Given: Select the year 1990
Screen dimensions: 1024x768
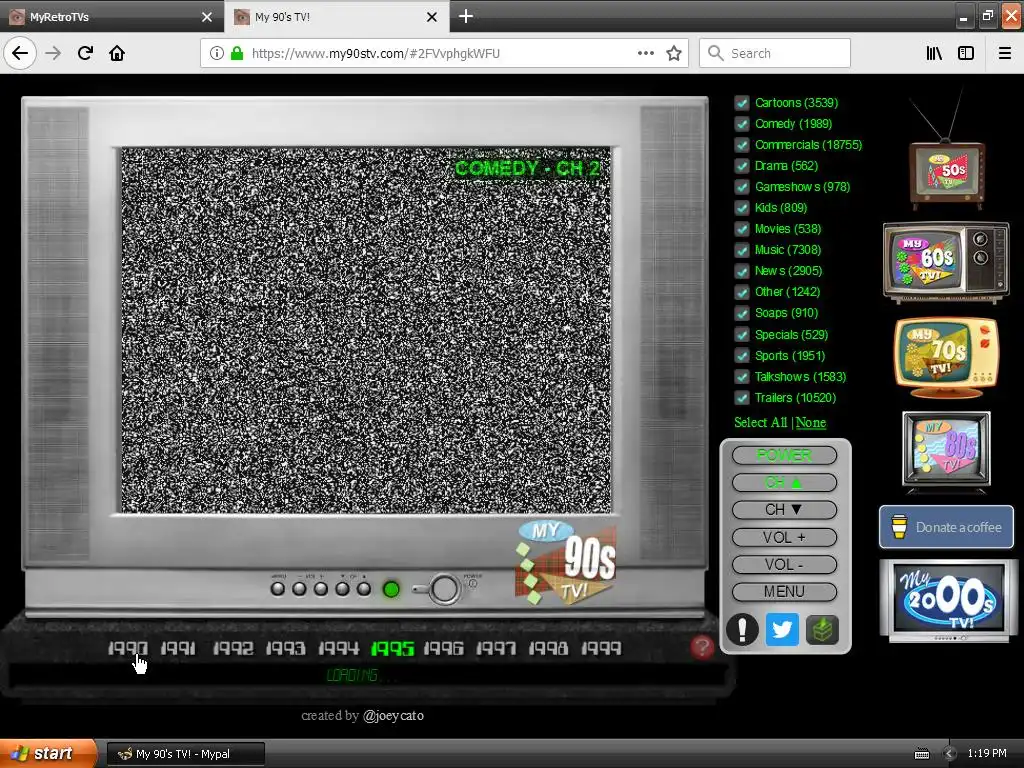Looking at the screenshot, I should (128, 648).
